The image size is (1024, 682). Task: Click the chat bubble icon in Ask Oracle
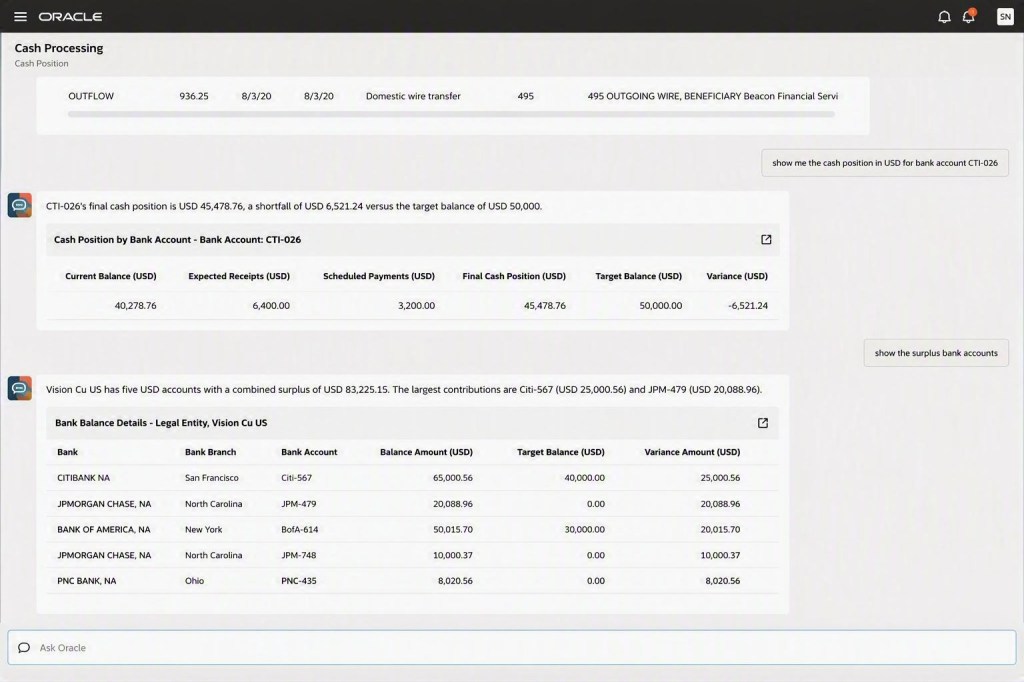coord(24,647)
